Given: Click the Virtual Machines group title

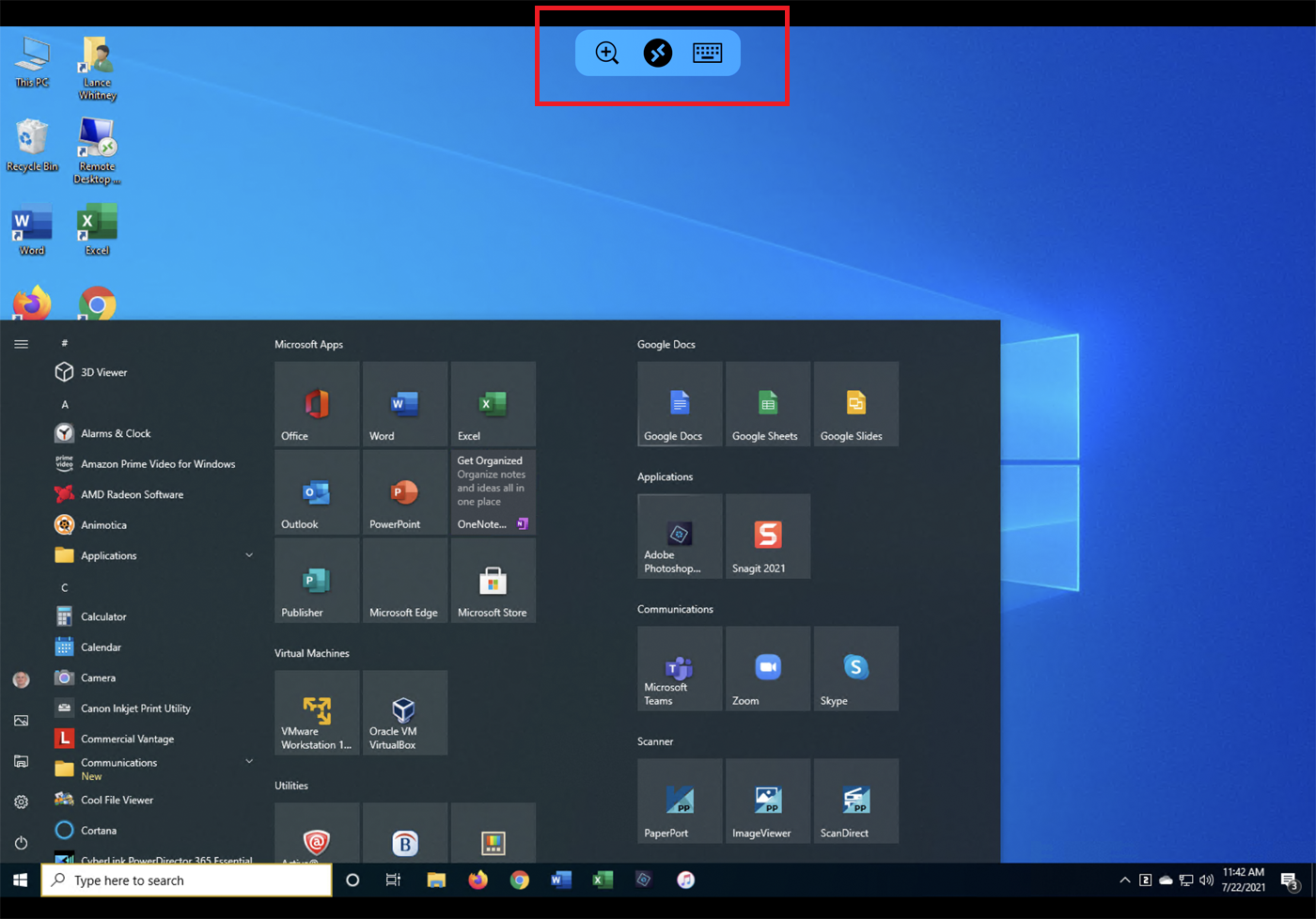Looking at the screenshot, I should pos(312,653).
